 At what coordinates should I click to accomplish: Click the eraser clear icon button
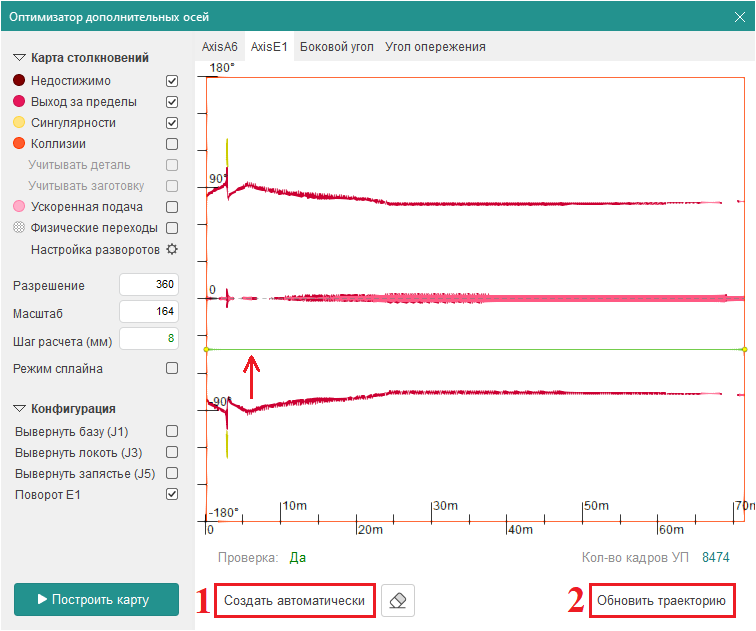[x=398, y=600]
